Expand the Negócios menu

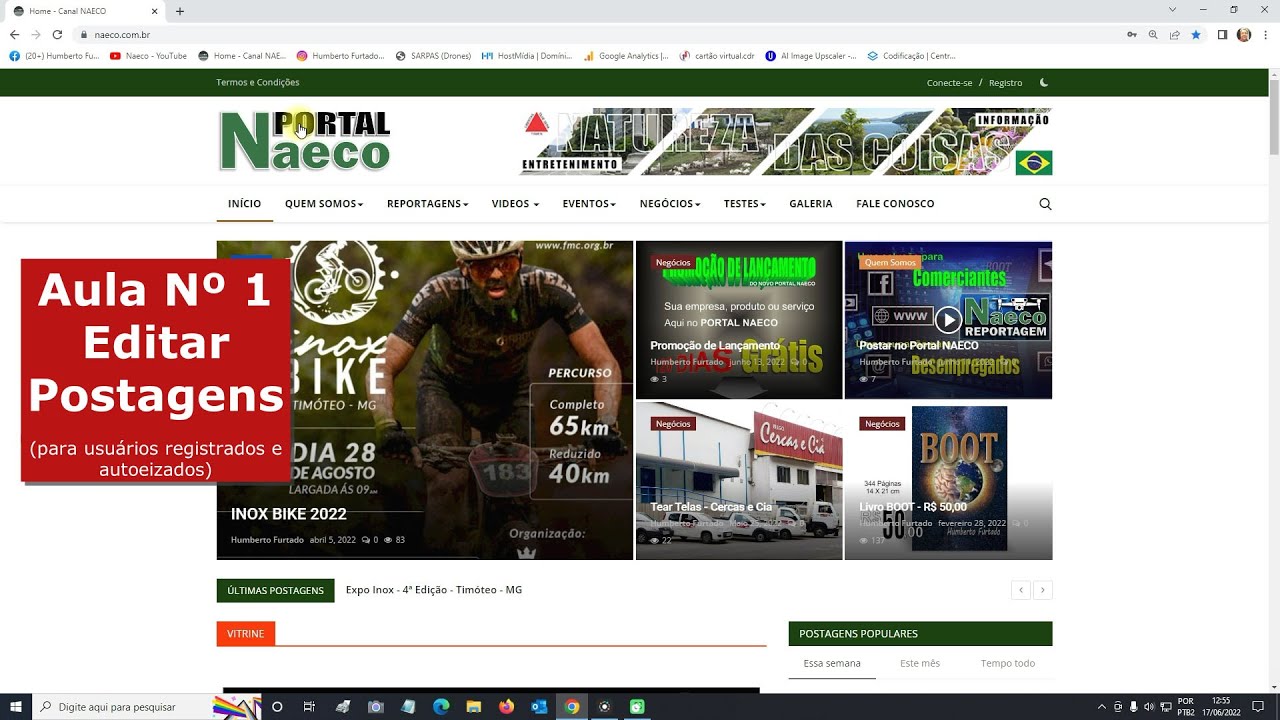point(670,204)
